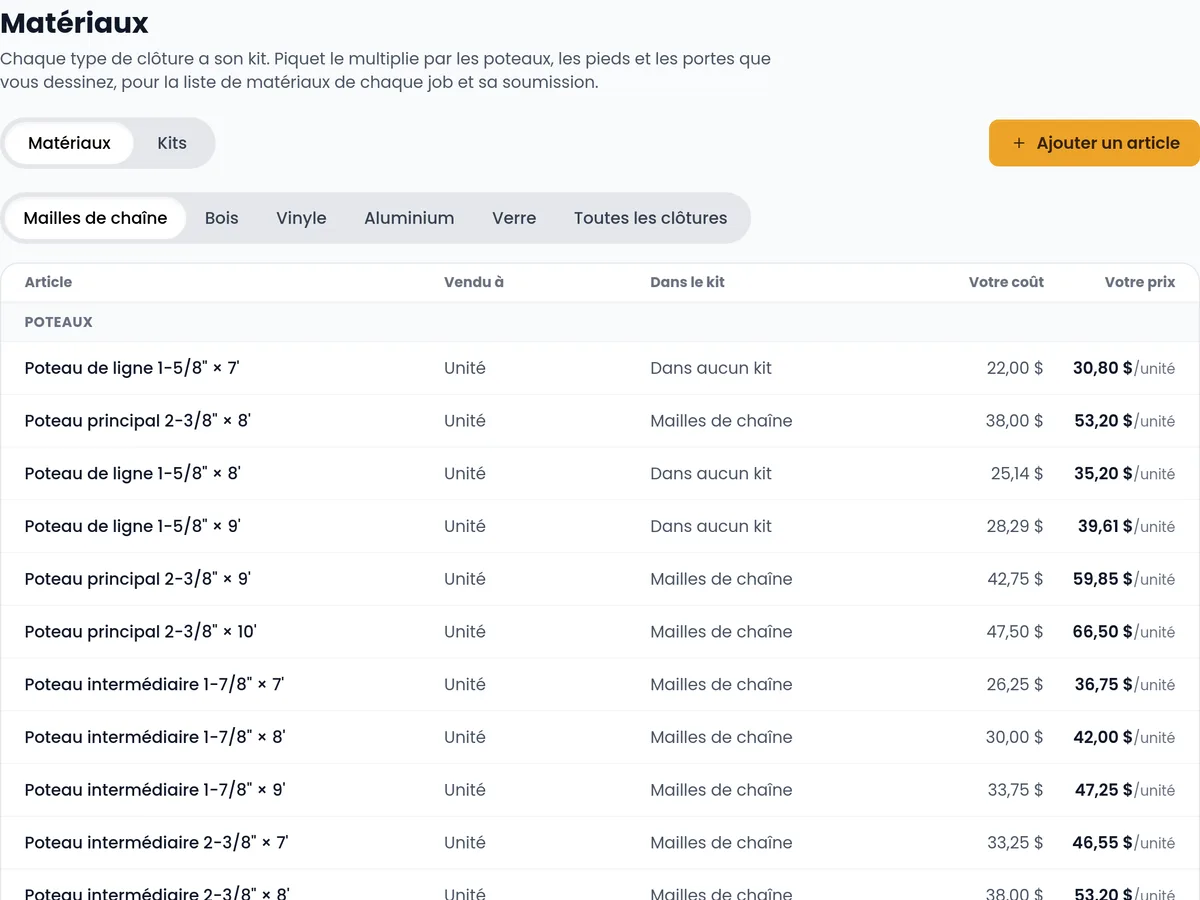Click the 33,75 $ cost value
The width and height of the screenshot is (1200, 900).
[1015, 790]
